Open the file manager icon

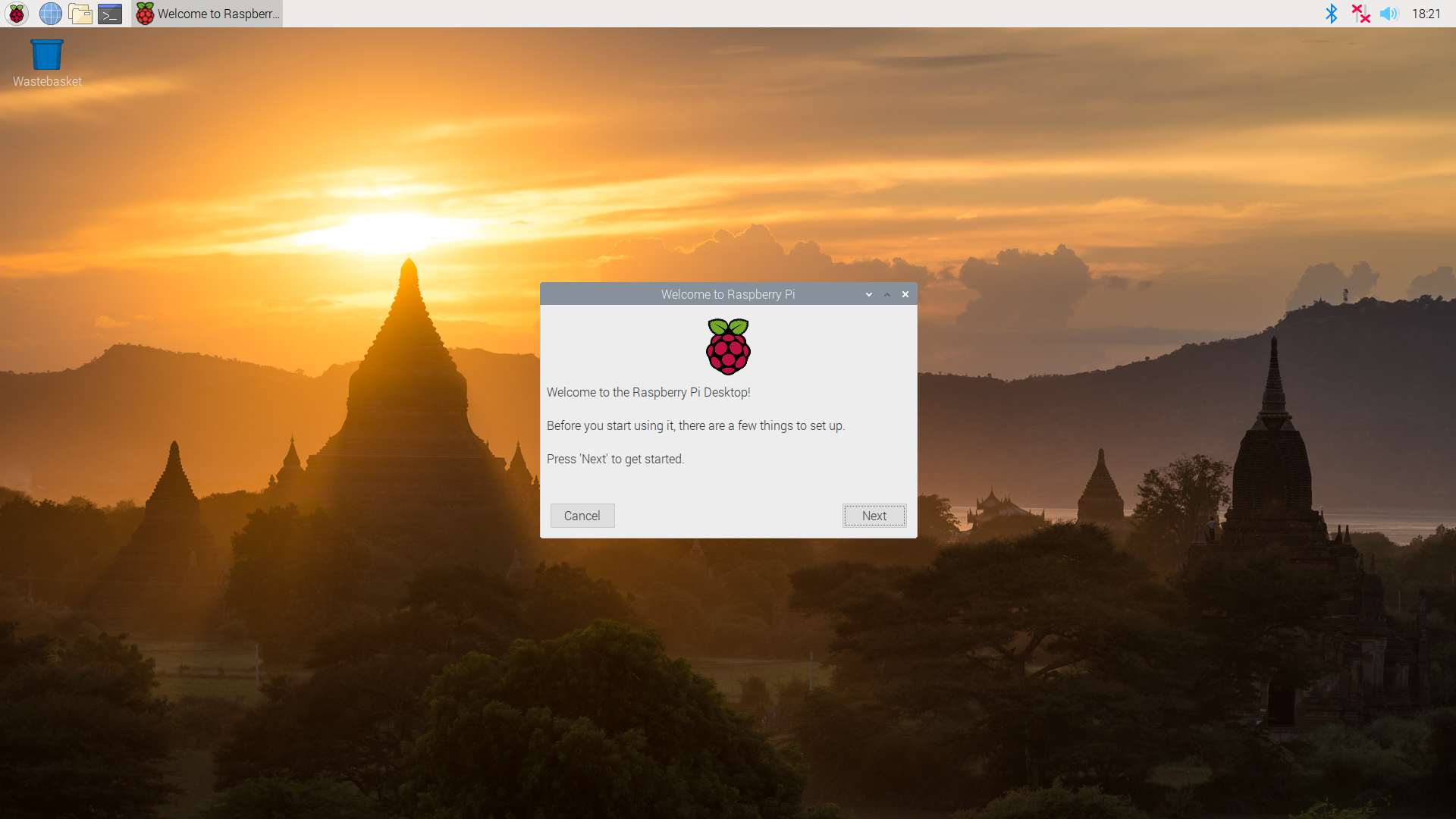pyautogui.click(x=80, y=14)
